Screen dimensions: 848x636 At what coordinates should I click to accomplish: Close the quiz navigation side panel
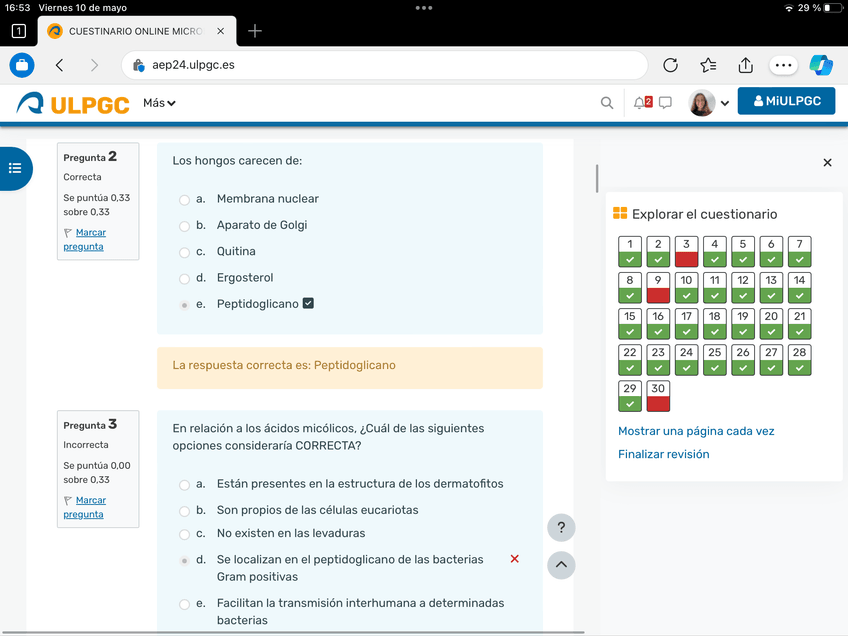(827, 162)
